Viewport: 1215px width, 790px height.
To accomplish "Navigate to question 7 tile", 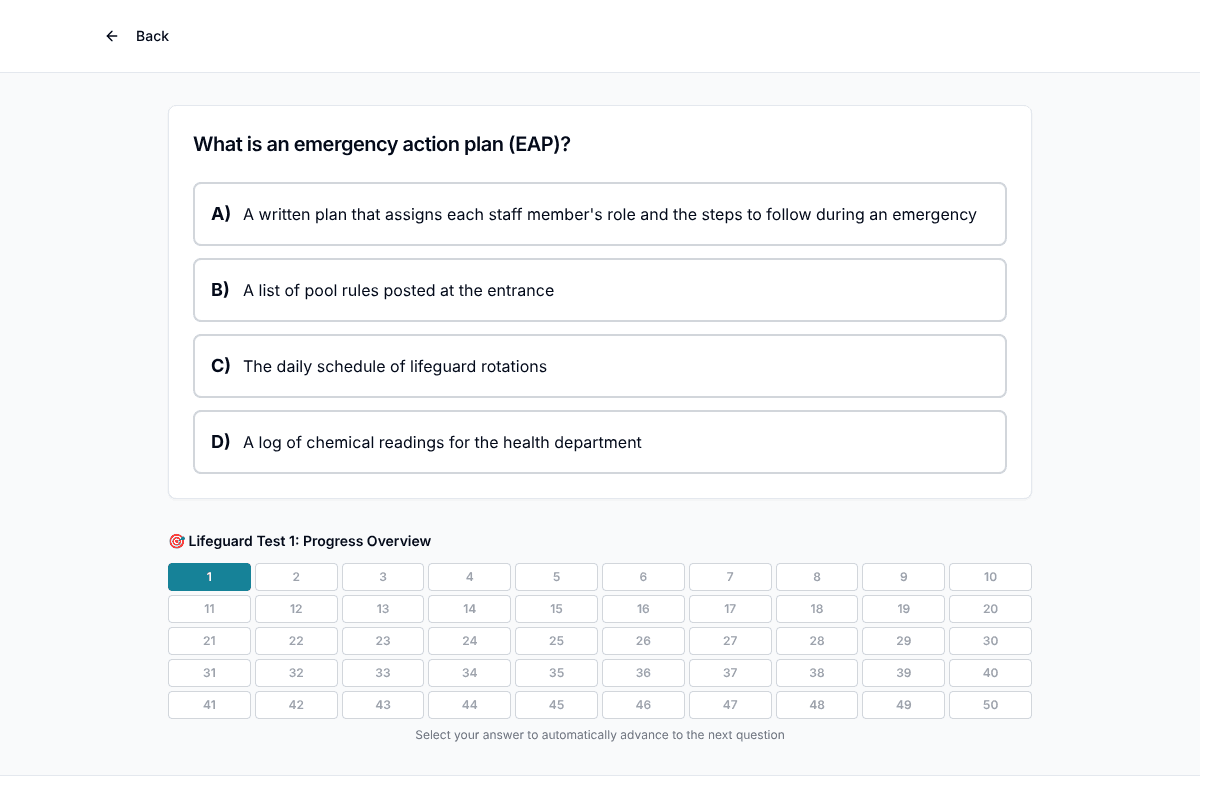I will (730, 577).
